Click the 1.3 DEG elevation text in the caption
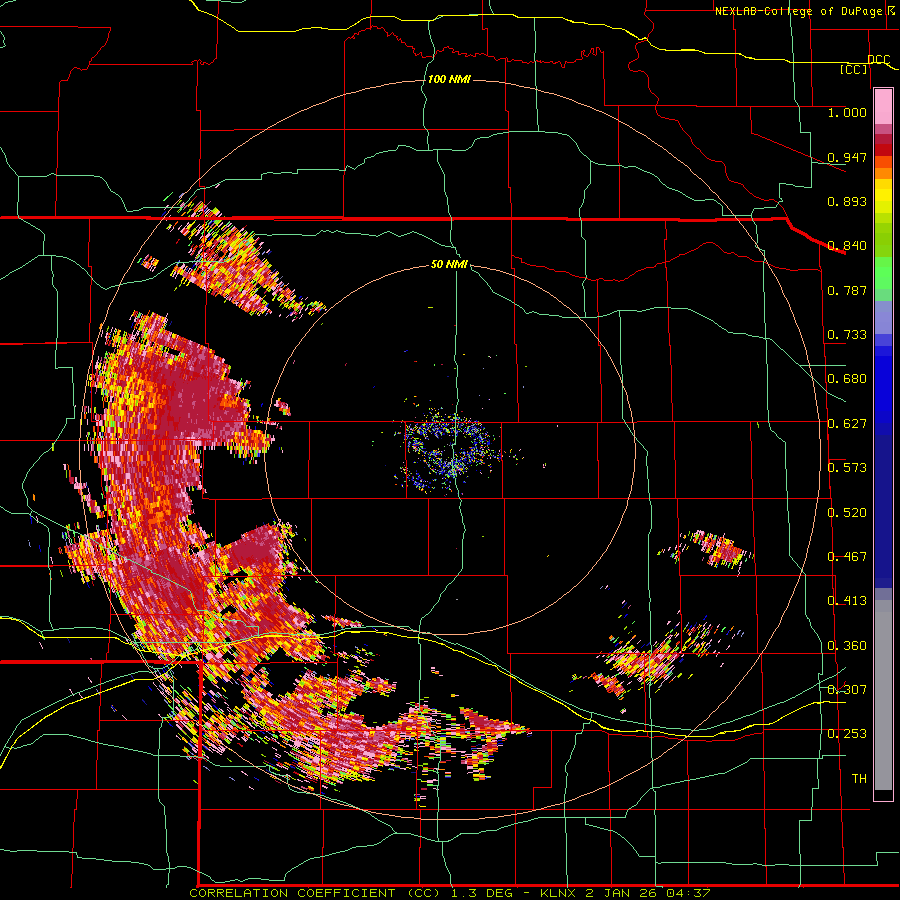The width and height of the screenshot is (900, 900). coord(482,893)
